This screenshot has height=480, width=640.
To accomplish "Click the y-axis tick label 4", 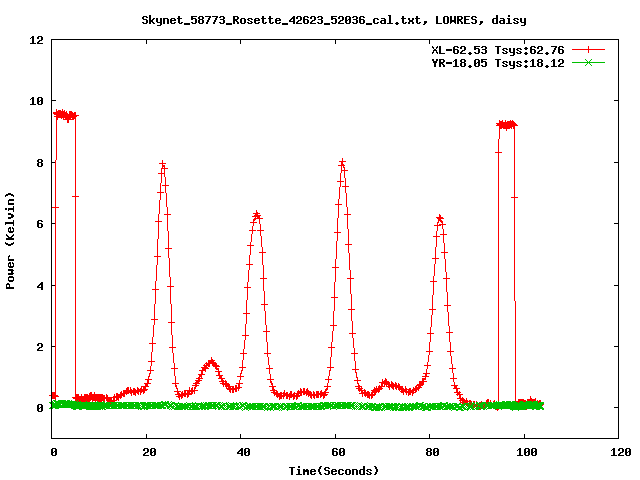I will click(40, 286).
